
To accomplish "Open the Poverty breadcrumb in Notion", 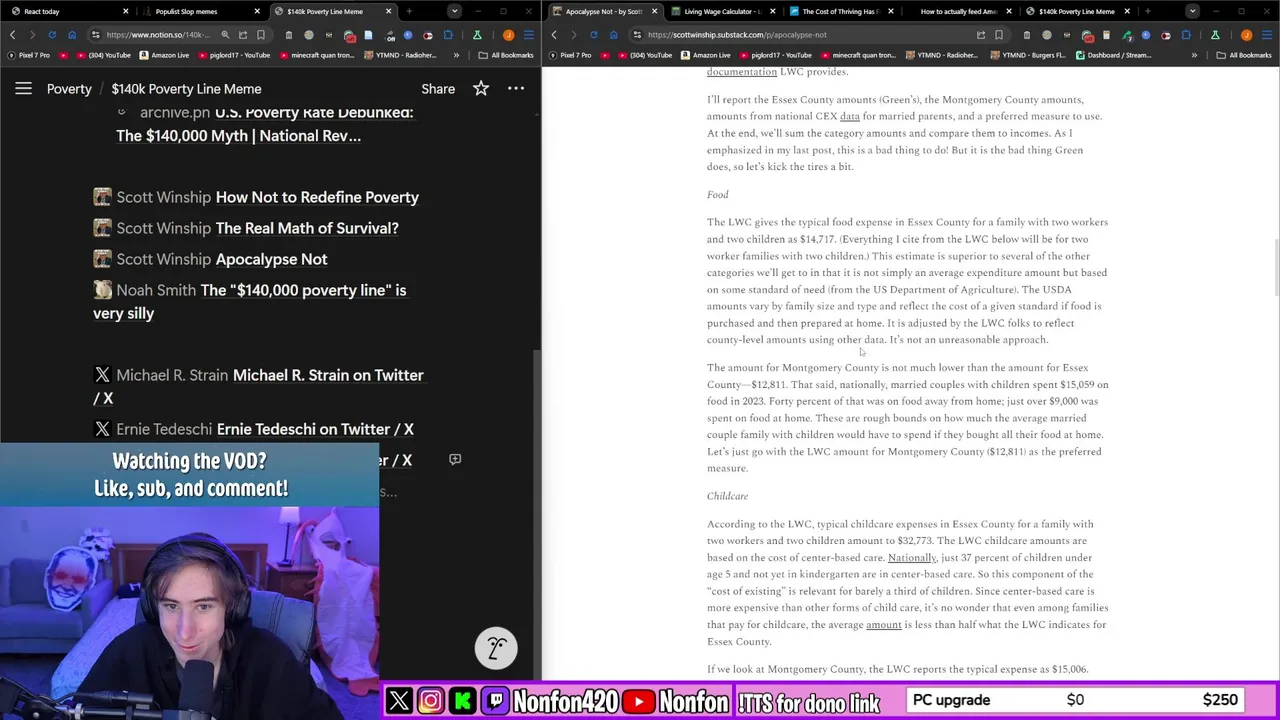I will 69,89.
